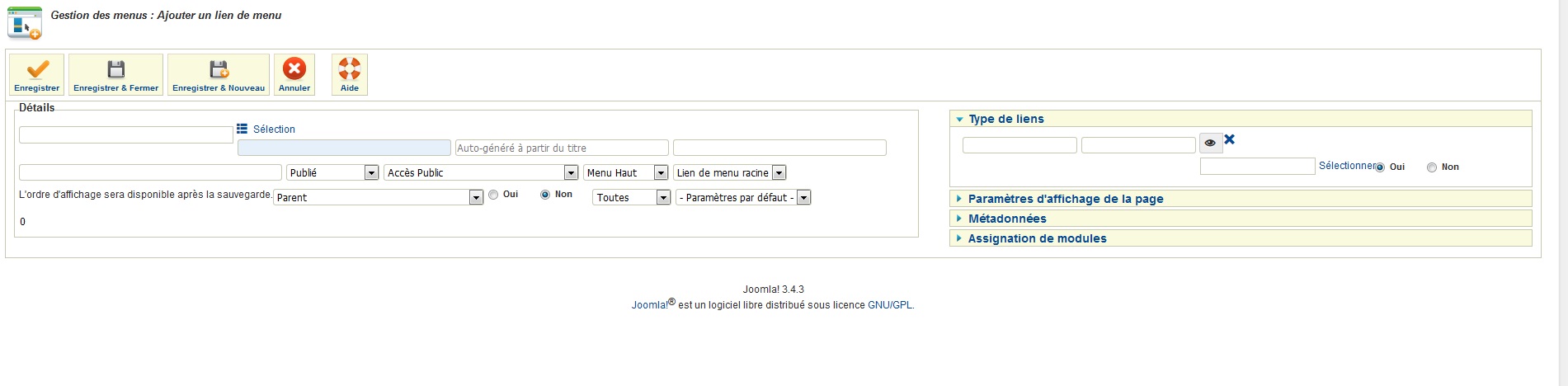
Task: Open the GNU/GPL licence link
Action: point(890,305)
